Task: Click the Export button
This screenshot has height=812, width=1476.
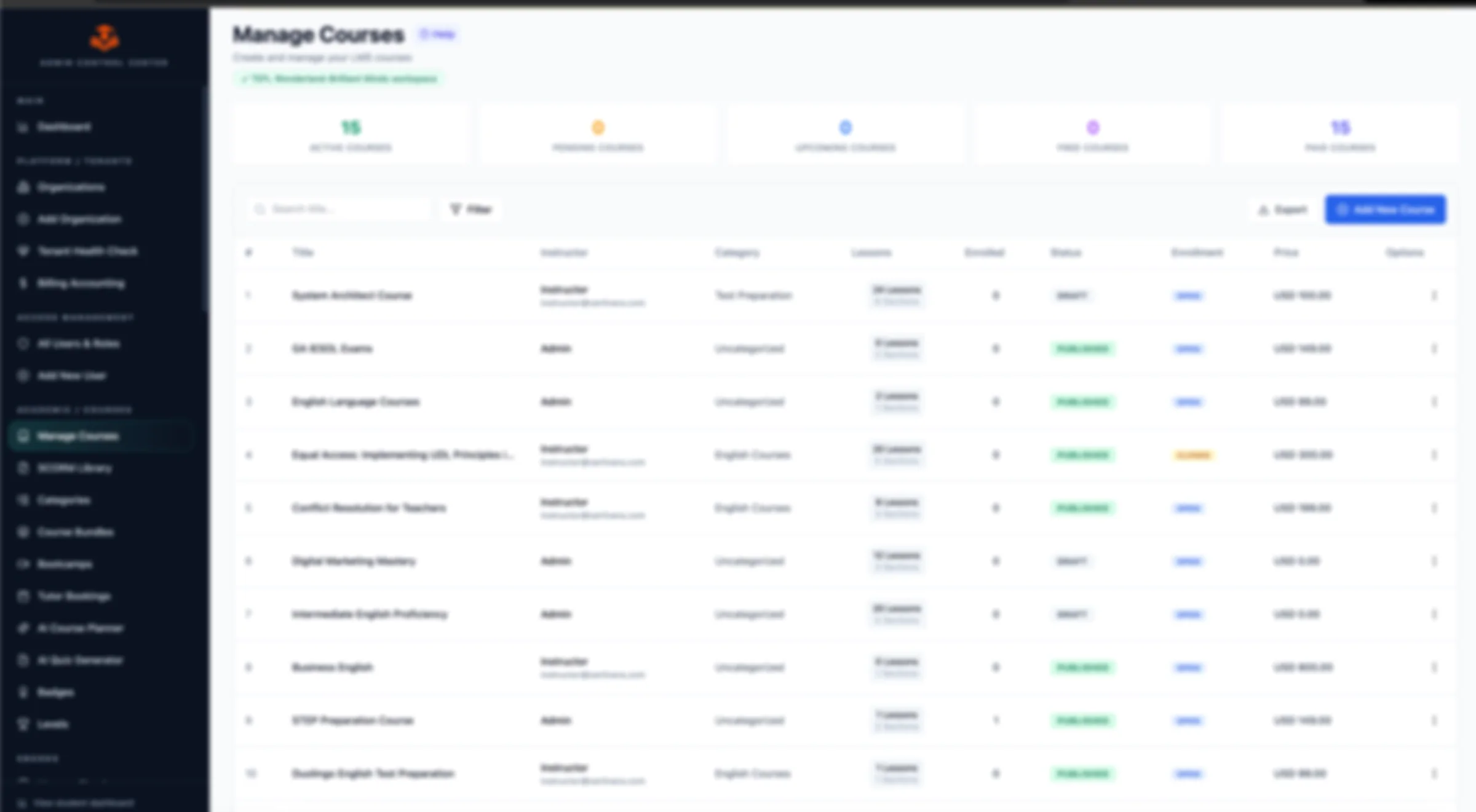Action: 1283,210
